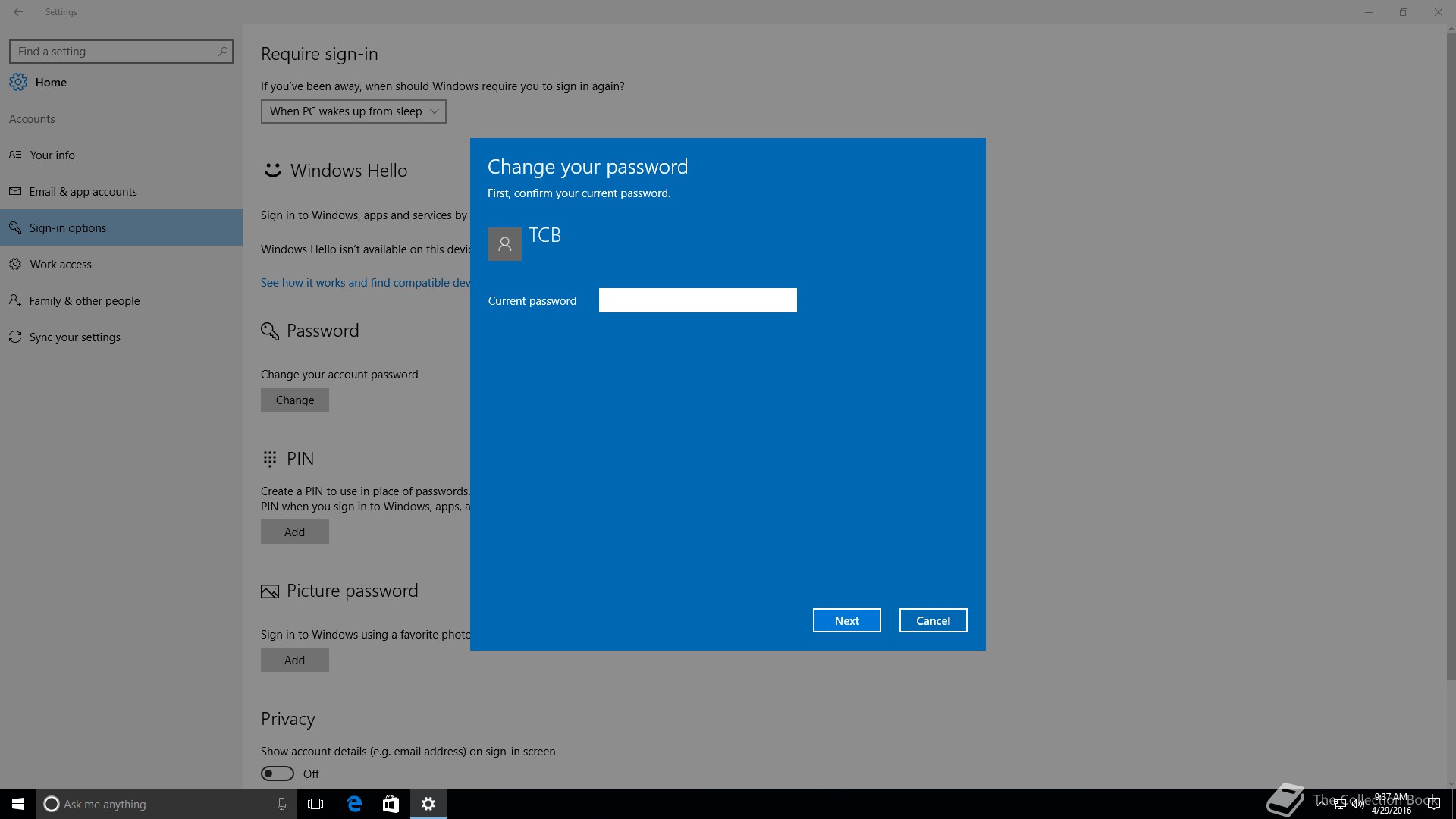Click the Email & app accounts envelope icon
Screen dimensions: 1456x819
(15, 191)
